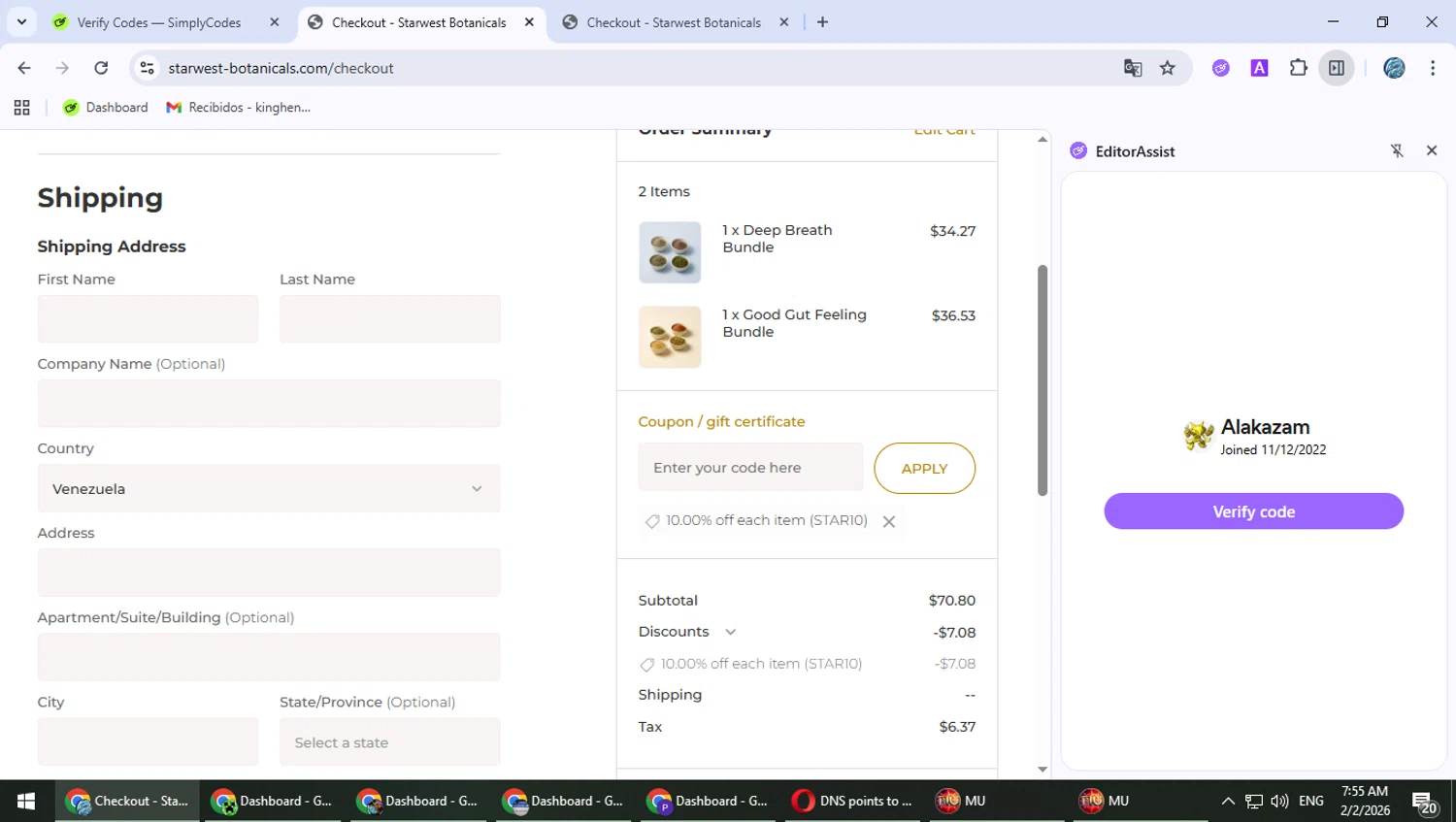Click the Alakazam profile avatar
This screenshot has width=1456, height=822.
pyautogui.click(x=1199, y=436)
